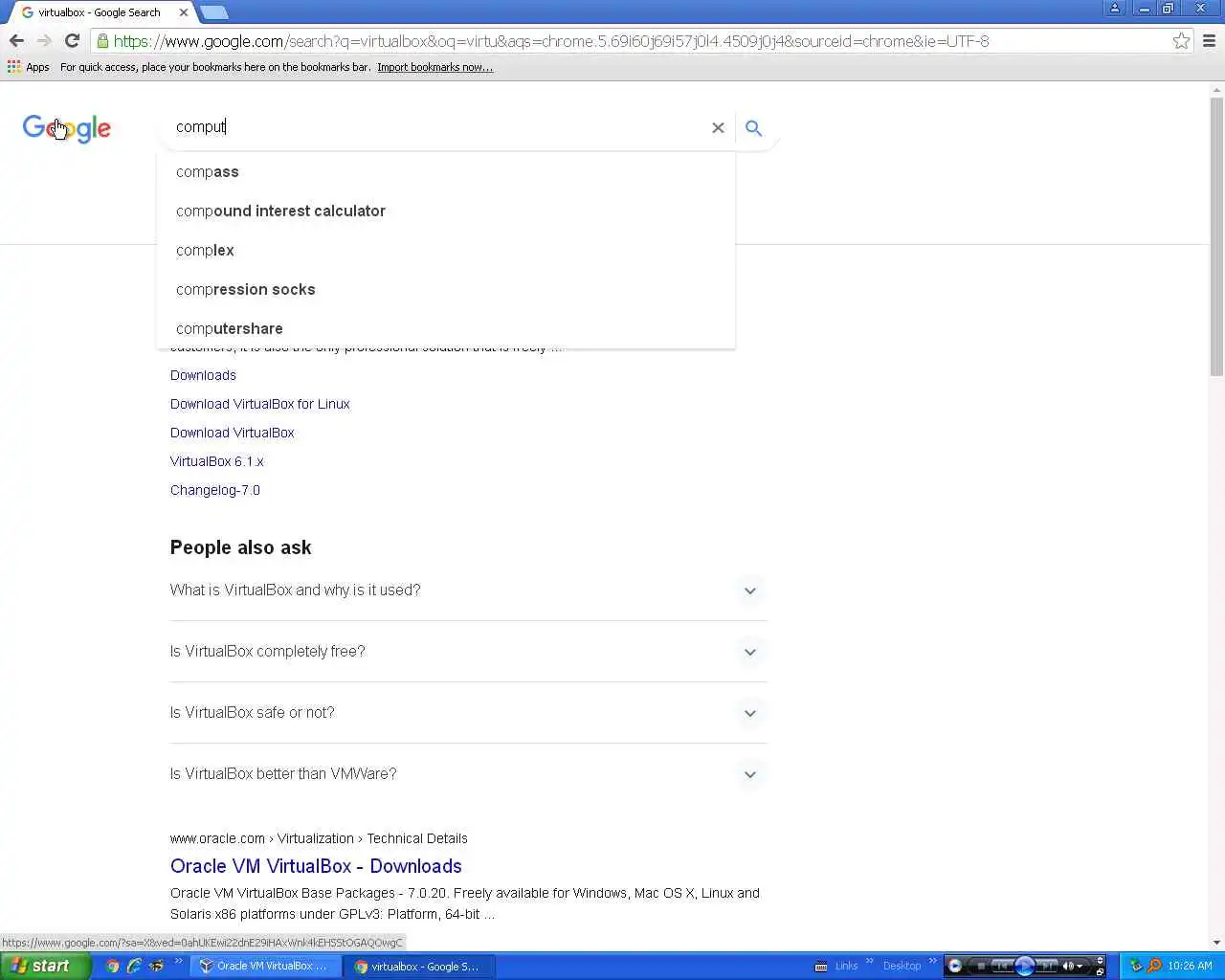Viewport: 1225px width, 980px height.
Task: Bookmark this page with the star icon
Action: pyautogui.click(x=1181, y=41)
